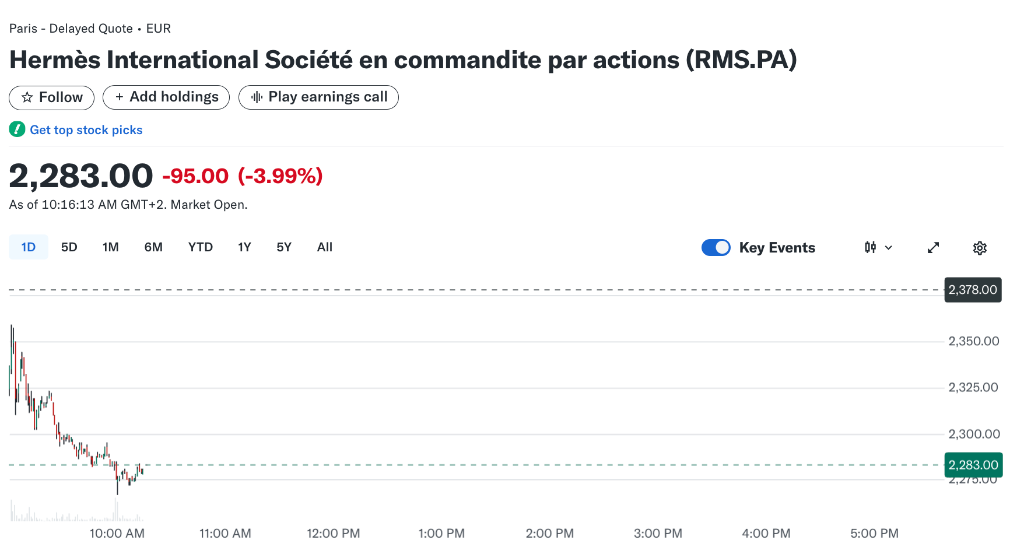Screen dimensions: 1024x556
Task: Show All time chart range
Action: [324, 247]
